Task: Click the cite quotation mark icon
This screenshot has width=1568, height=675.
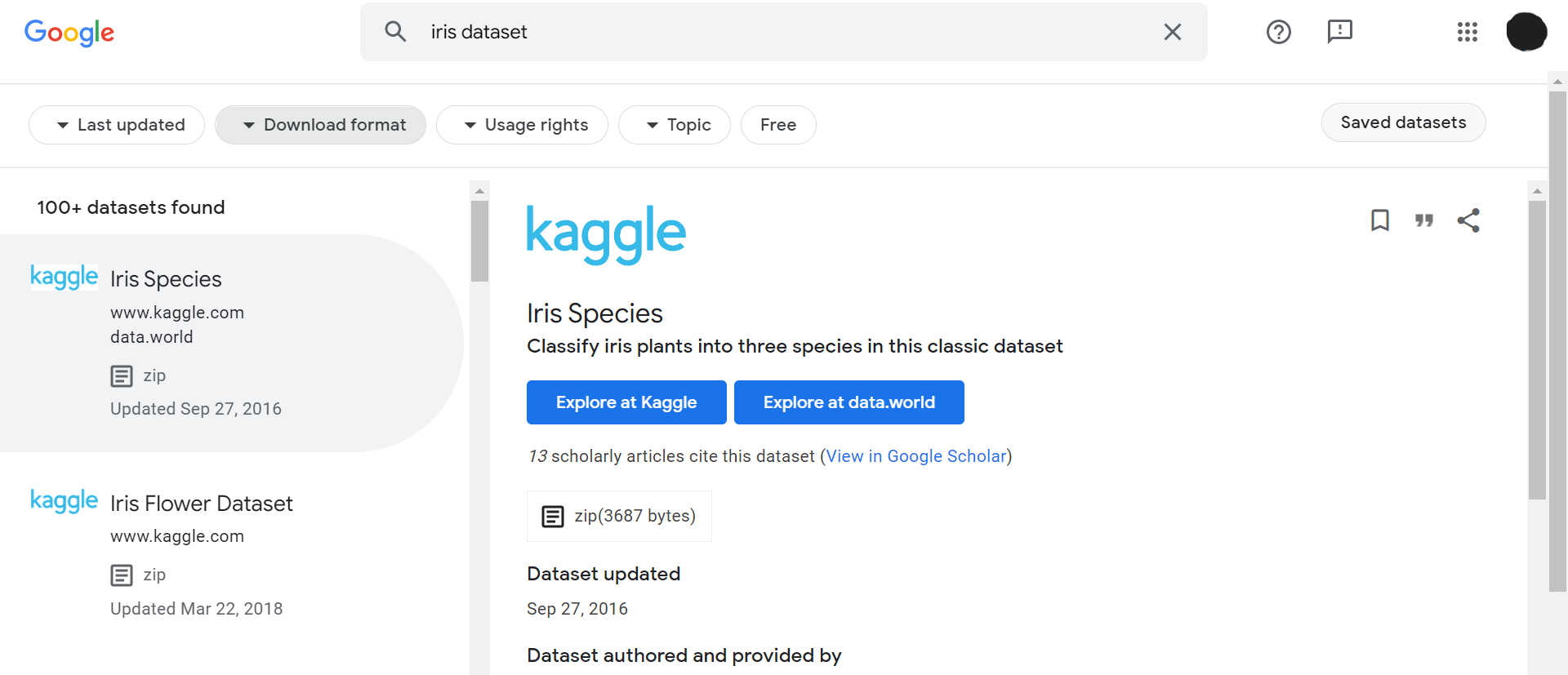Action: click(x=1424, y=220)
